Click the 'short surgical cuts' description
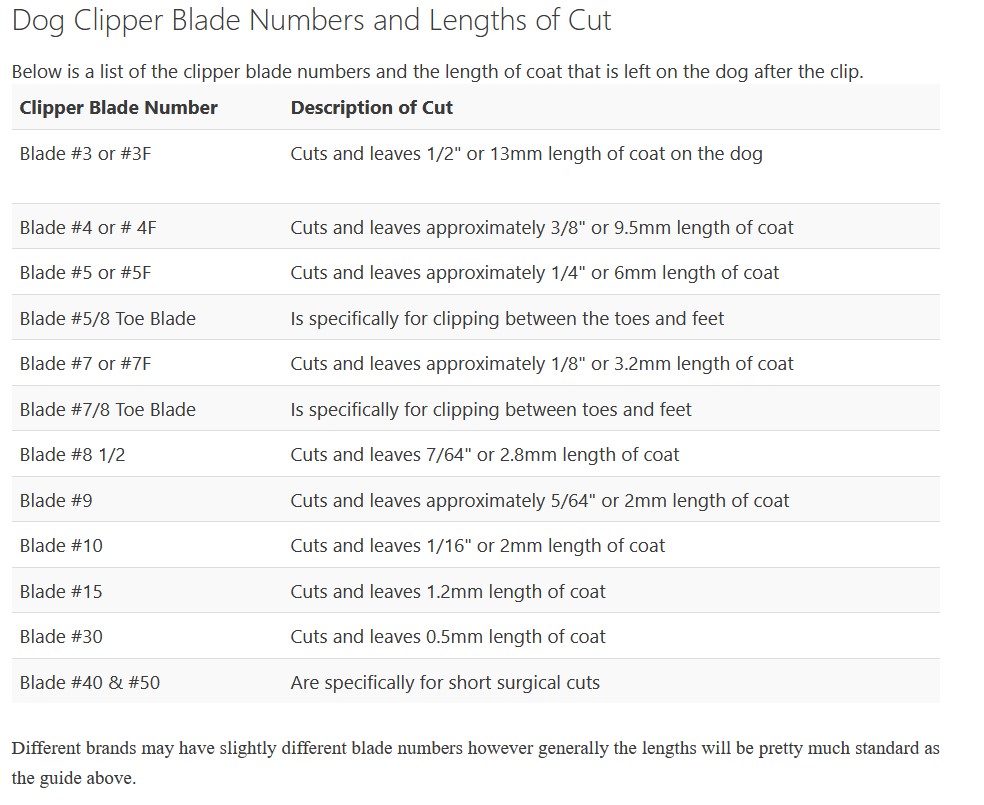Image resolution: width=984 pixels, height=805 pixels. pyautogui.click(x=445, y=682)
